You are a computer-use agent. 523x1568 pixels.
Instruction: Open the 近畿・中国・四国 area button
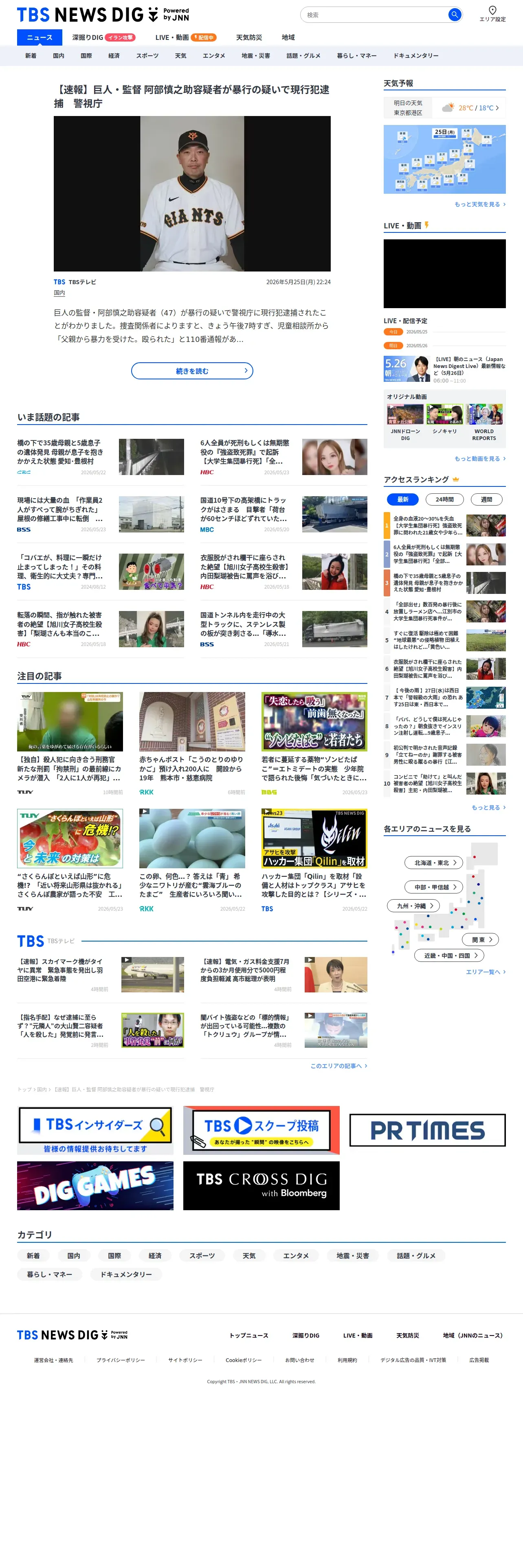[x=449, y=956]
